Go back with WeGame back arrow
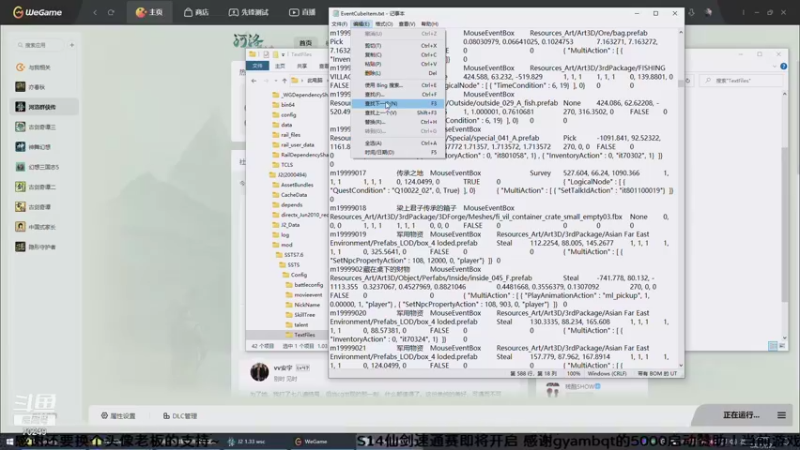800x450 pixels. click(x=95, y=12)
